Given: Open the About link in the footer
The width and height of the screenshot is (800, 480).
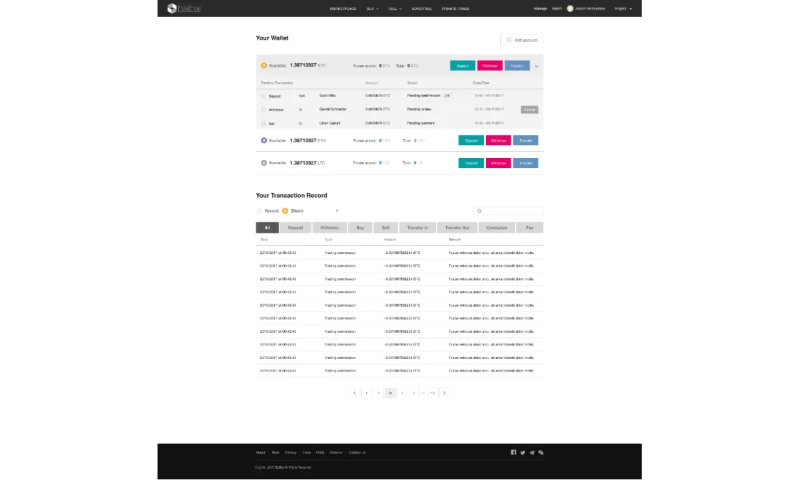Looking at the screenshot, I should tap(260, 452).
